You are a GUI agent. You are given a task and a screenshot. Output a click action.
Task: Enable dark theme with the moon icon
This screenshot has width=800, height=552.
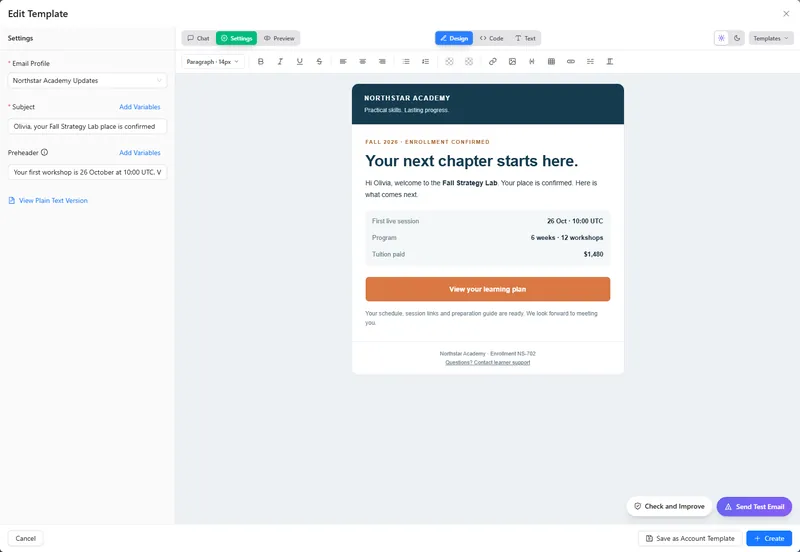pyautogui.click(x=737, y=38)
